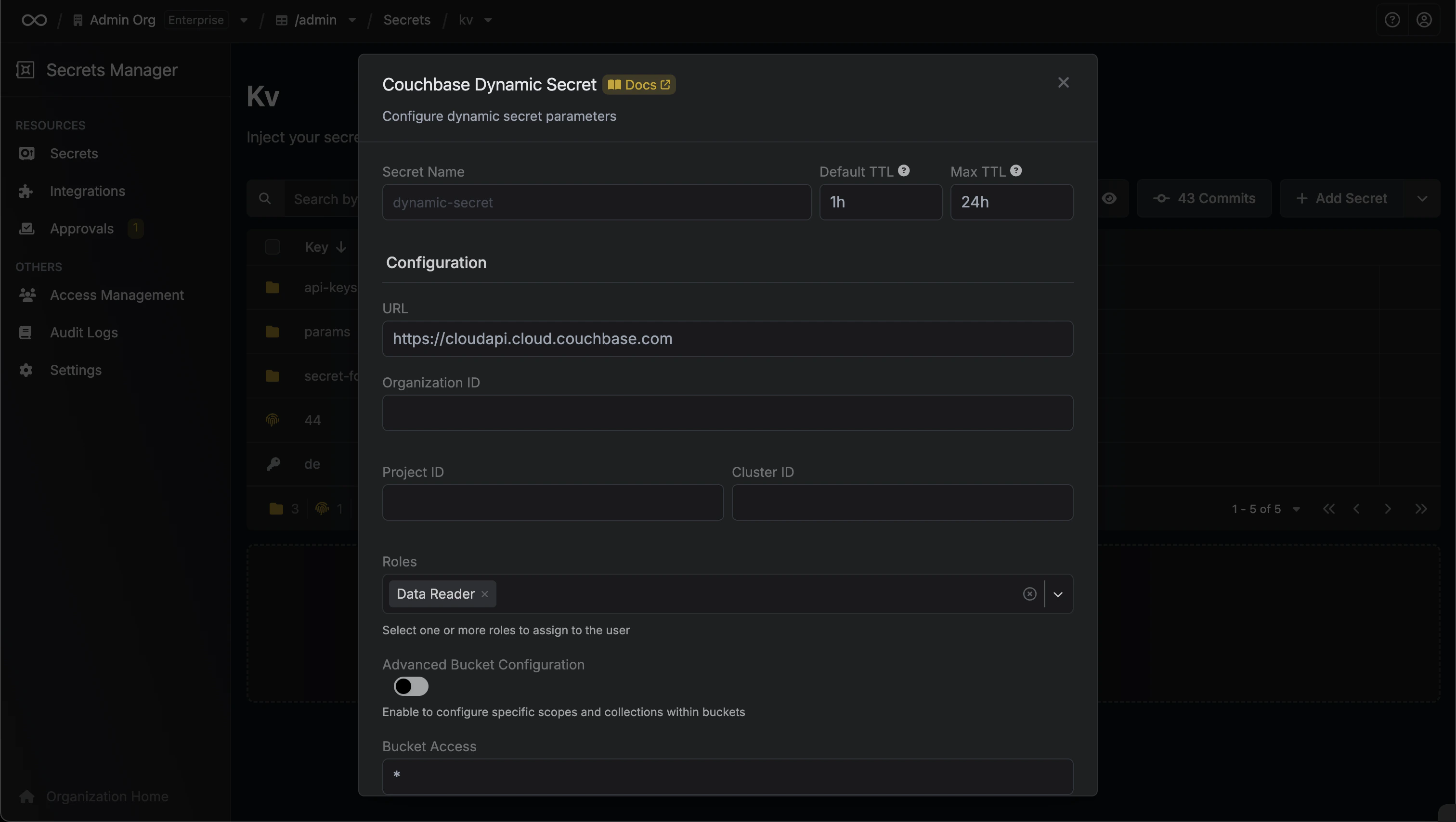Remove the Data Reader role tag
The width and height of the screenshot is (1456, 822).
484,594
